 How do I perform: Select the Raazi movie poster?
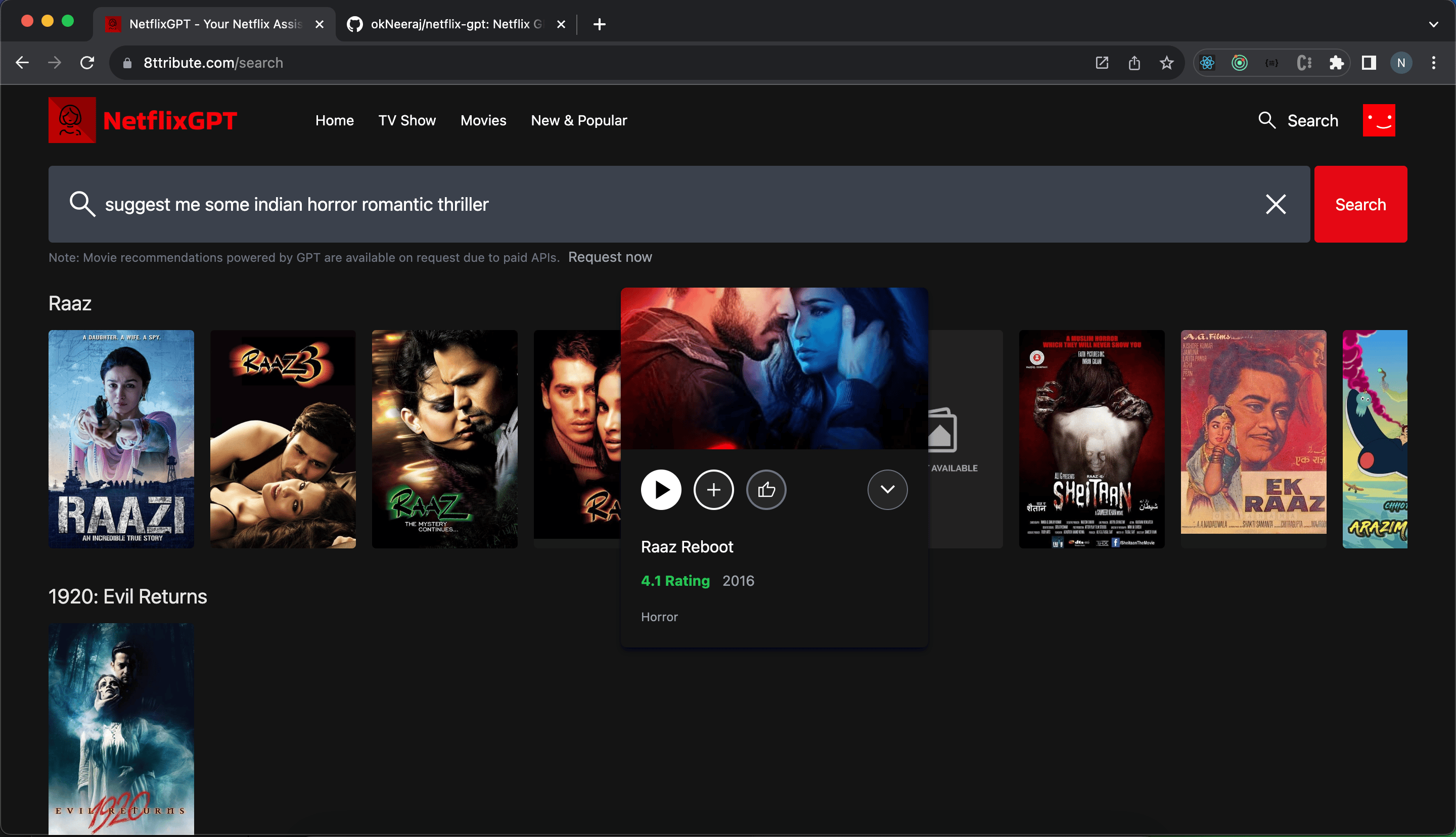pyautogui.click(x=121, y=439)
